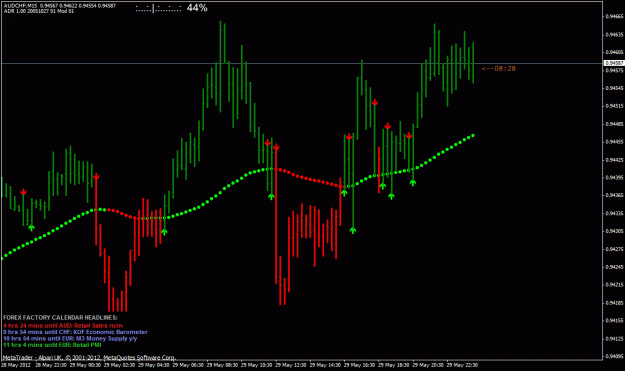Open the EUR M3 Money Supply y/y headline

[70, 338]
